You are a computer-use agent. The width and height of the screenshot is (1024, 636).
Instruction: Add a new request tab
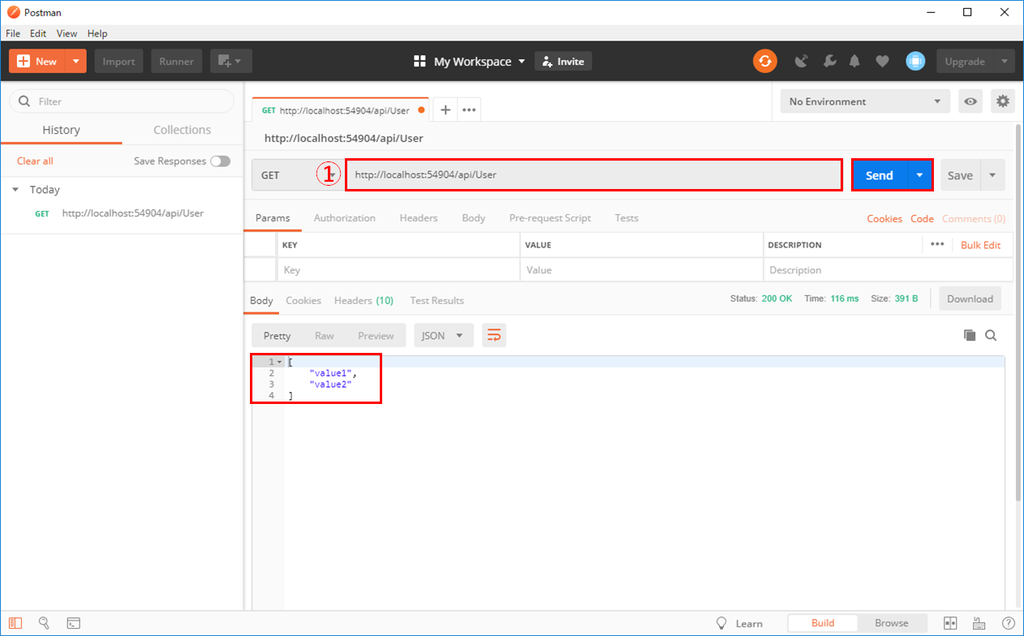[x=445, y=110]
